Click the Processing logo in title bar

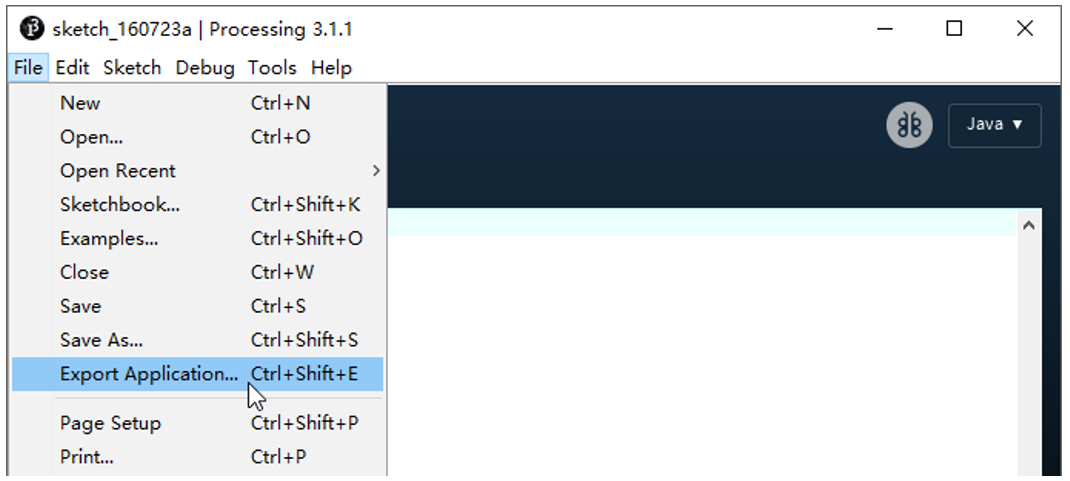[31, 29]
